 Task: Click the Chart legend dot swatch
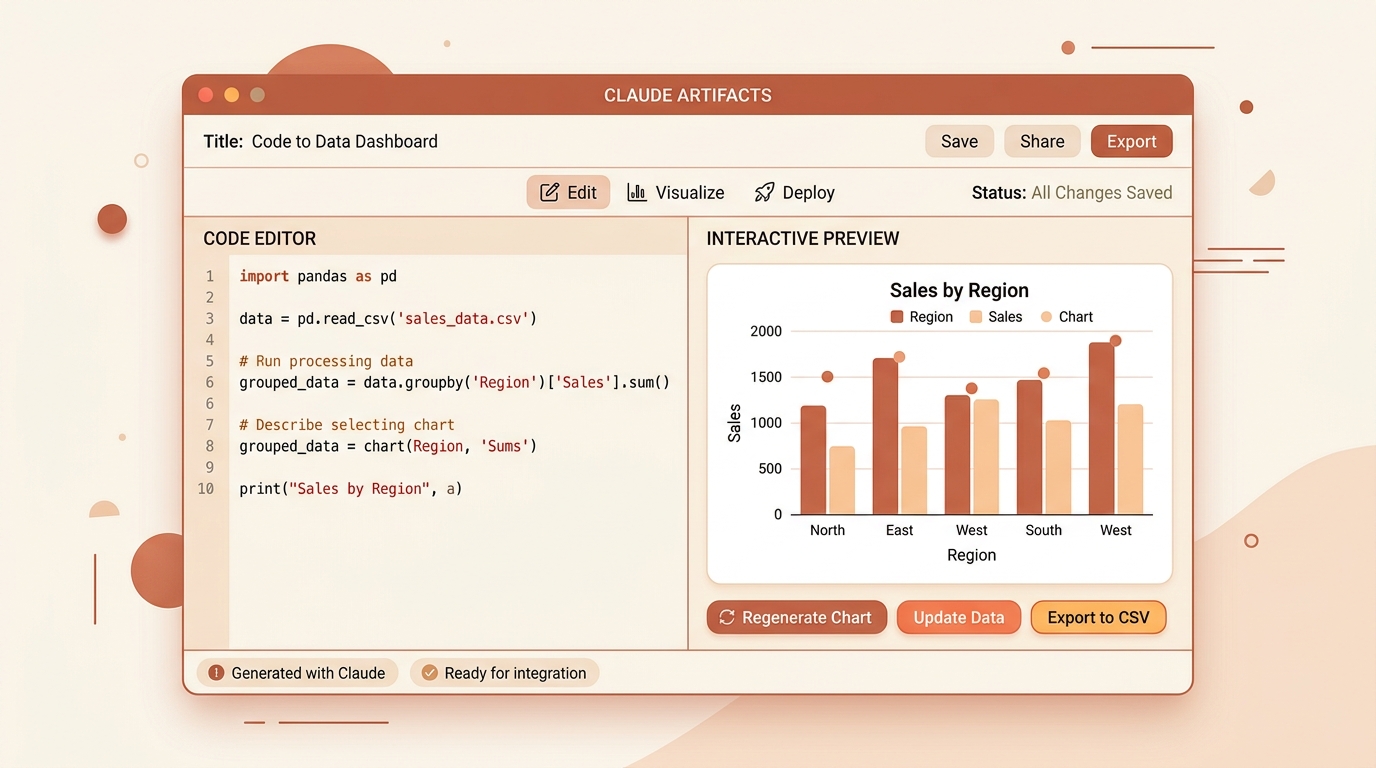1047,317
